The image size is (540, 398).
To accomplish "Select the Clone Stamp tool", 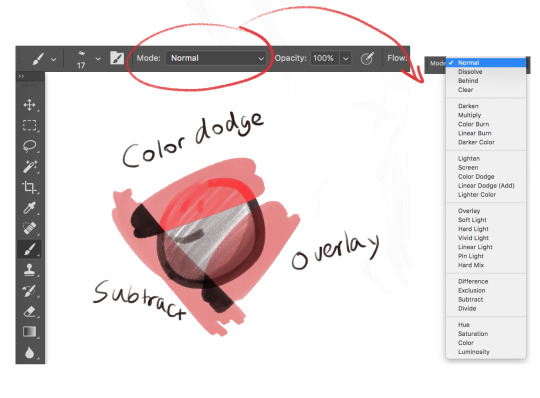I will (x=30, y=270).
